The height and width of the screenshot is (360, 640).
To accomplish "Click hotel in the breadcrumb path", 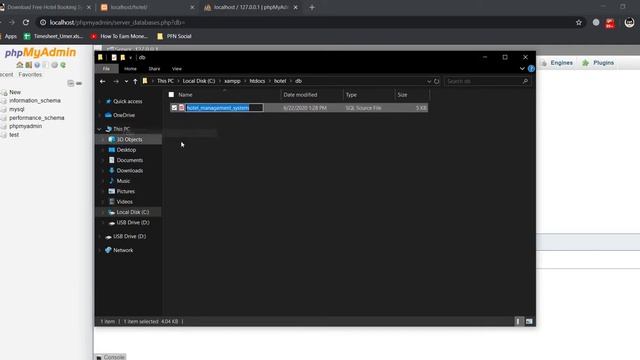I will [x=280, y=81].
